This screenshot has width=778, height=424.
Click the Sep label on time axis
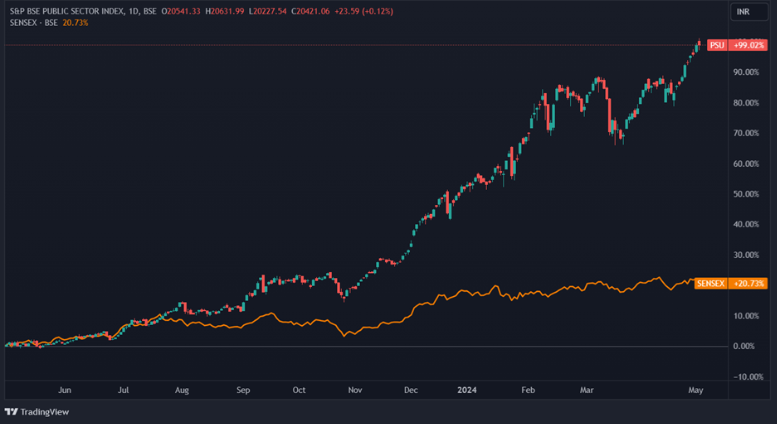[243, 392]
